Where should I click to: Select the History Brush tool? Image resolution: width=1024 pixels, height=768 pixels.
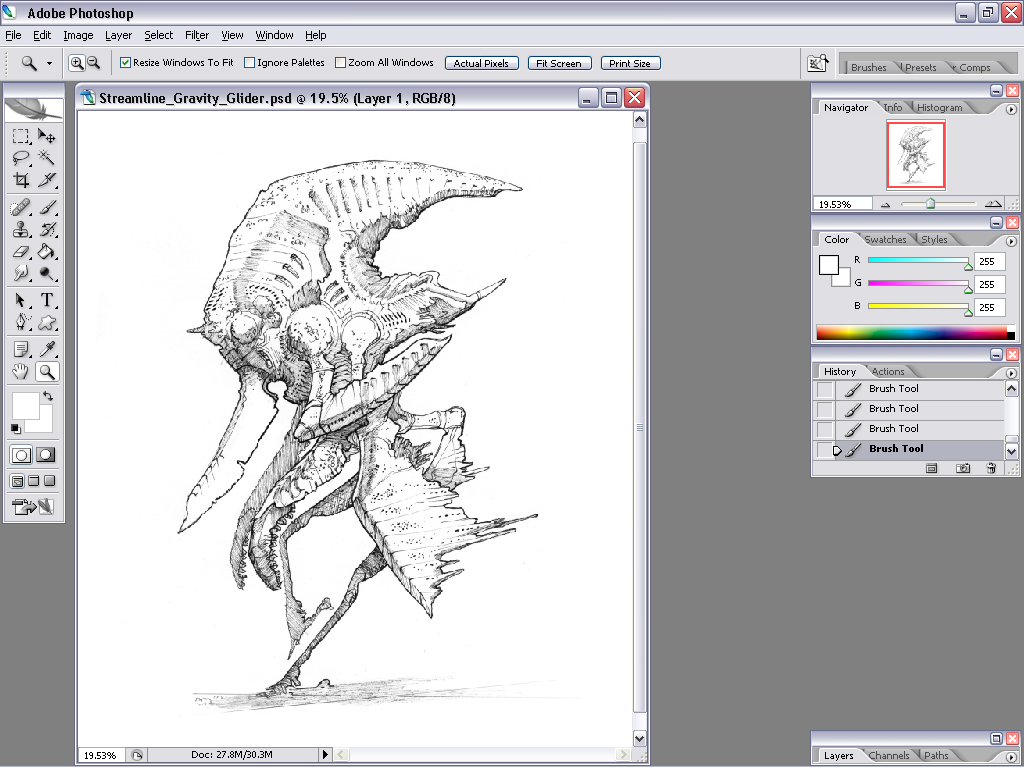(46, 229)
